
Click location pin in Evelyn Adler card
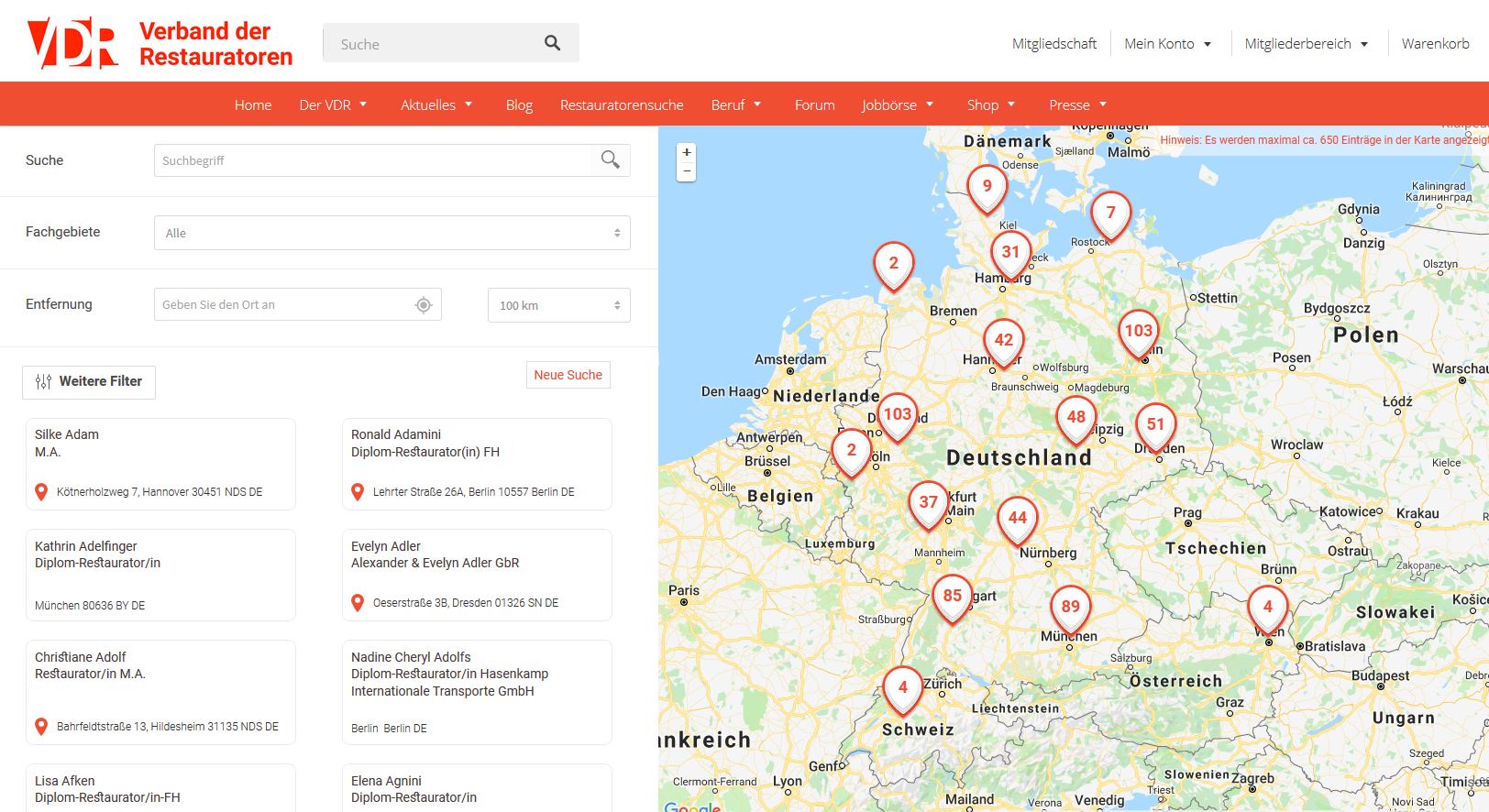(x=358, y=603)
